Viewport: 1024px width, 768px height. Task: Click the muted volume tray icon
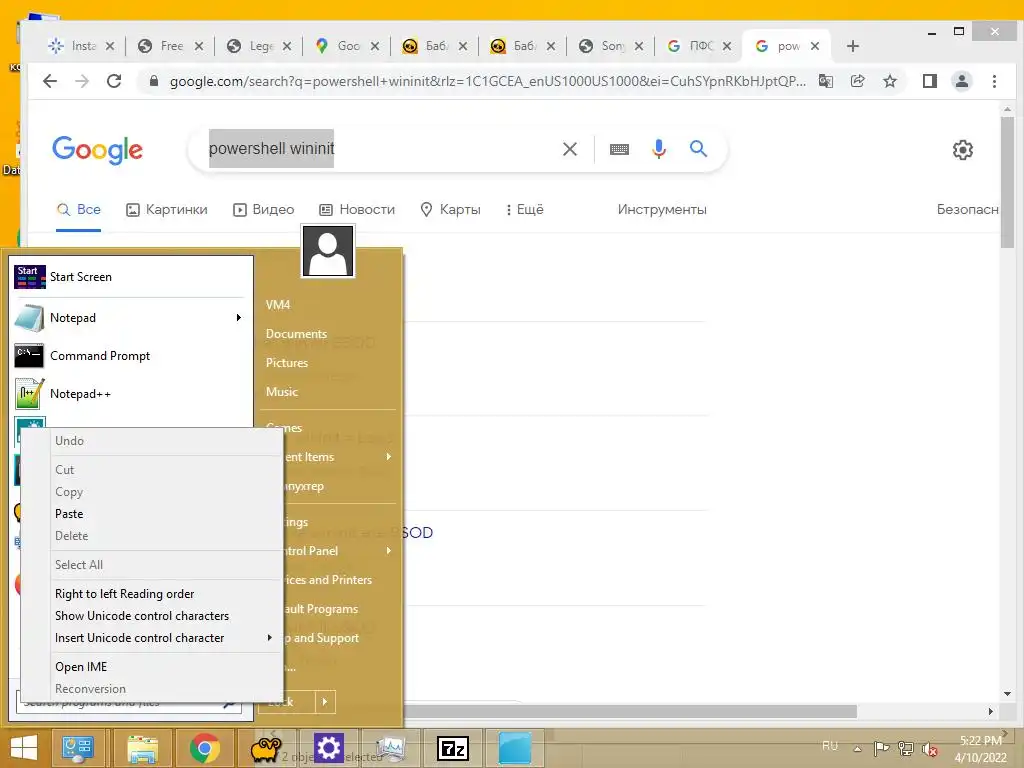coord(929,748)
